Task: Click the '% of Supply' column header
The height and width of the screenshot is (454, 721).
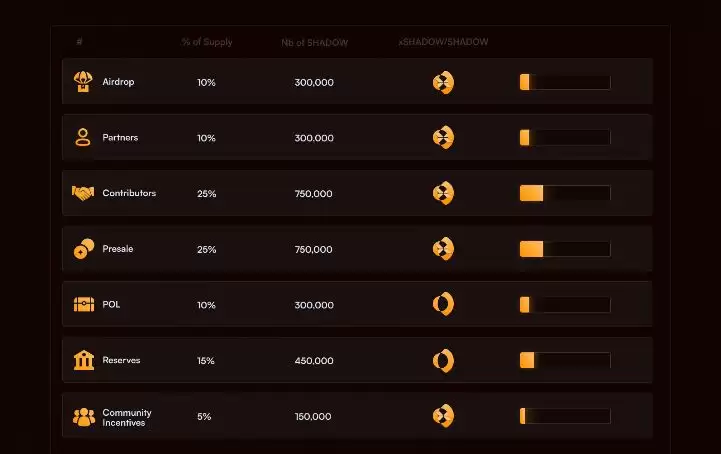Action: pos(205,42)
